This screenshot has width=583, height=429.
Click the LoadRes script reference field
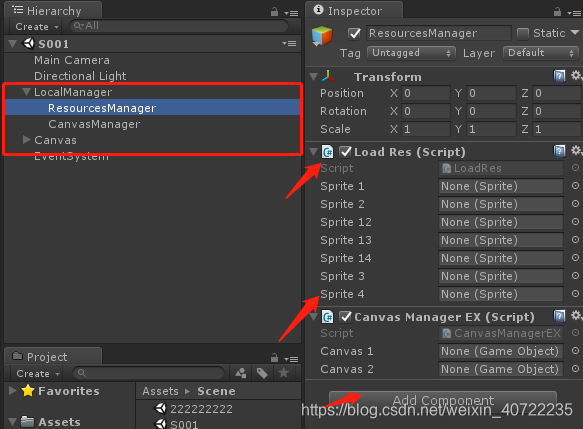pyautogui.click(x=501, y=168)
